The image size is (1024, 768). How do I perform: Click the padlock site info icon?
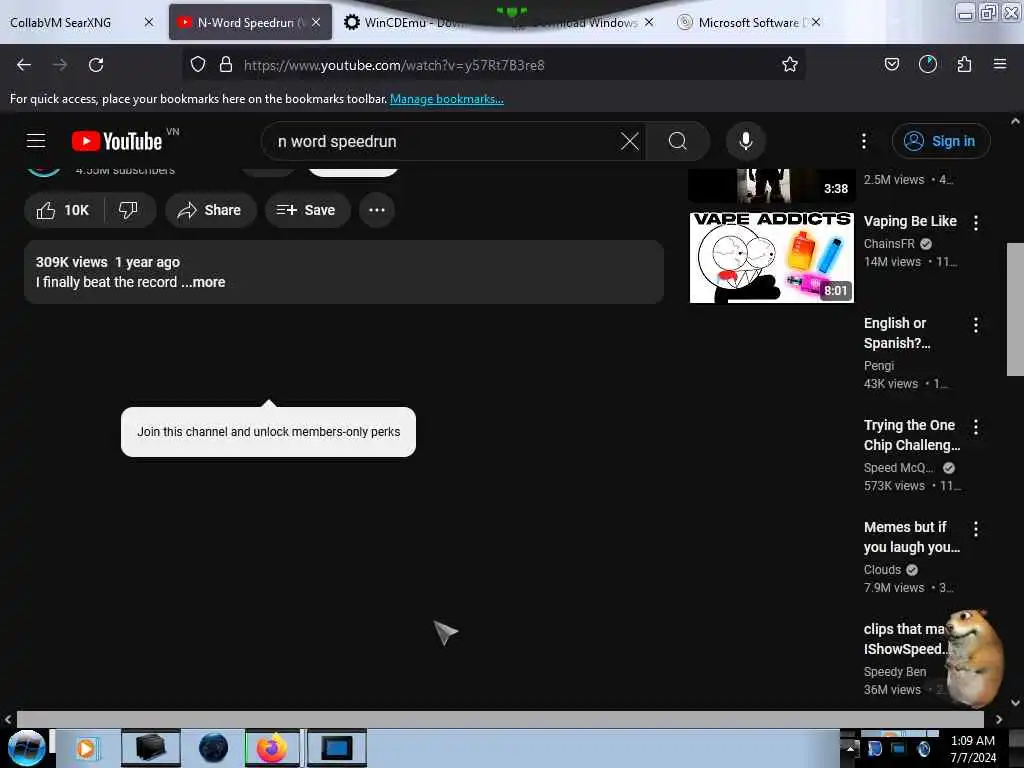(226, 65)
